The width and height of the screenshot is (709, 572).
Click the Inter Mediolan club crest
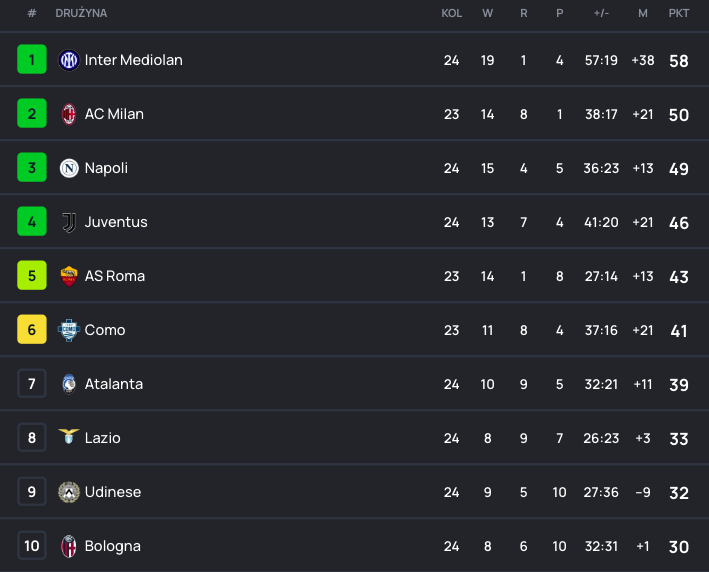pyautogui.click(x=69, y=60)
